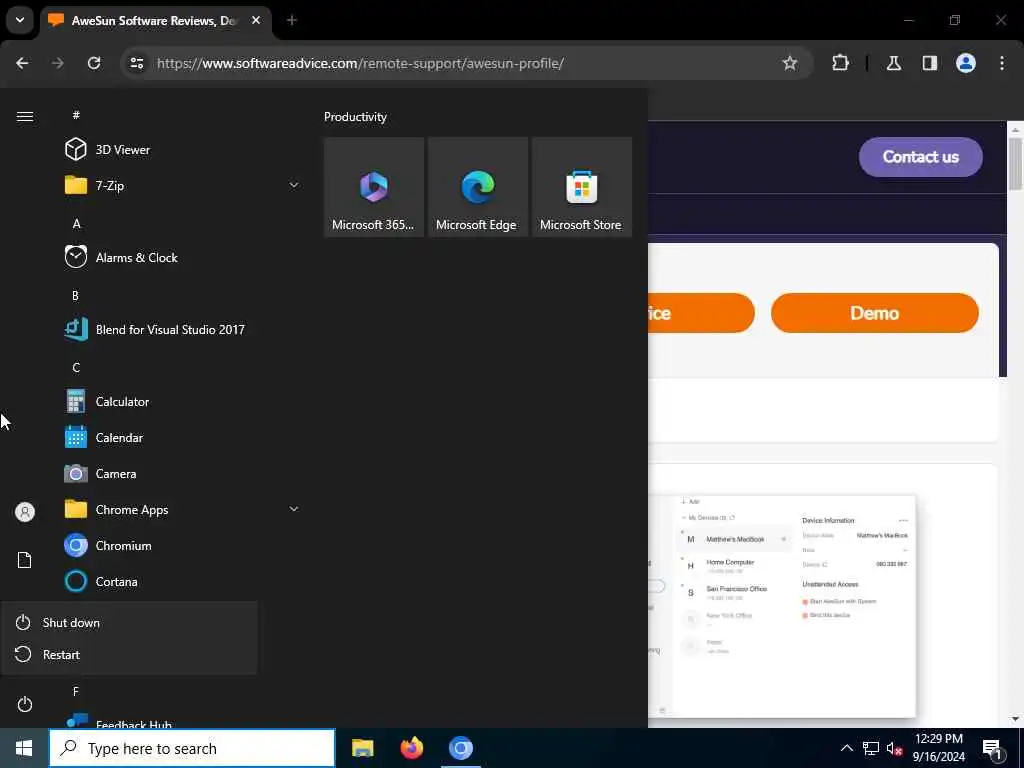
Task: Open the site information icon in address bar
Action: 137,63
